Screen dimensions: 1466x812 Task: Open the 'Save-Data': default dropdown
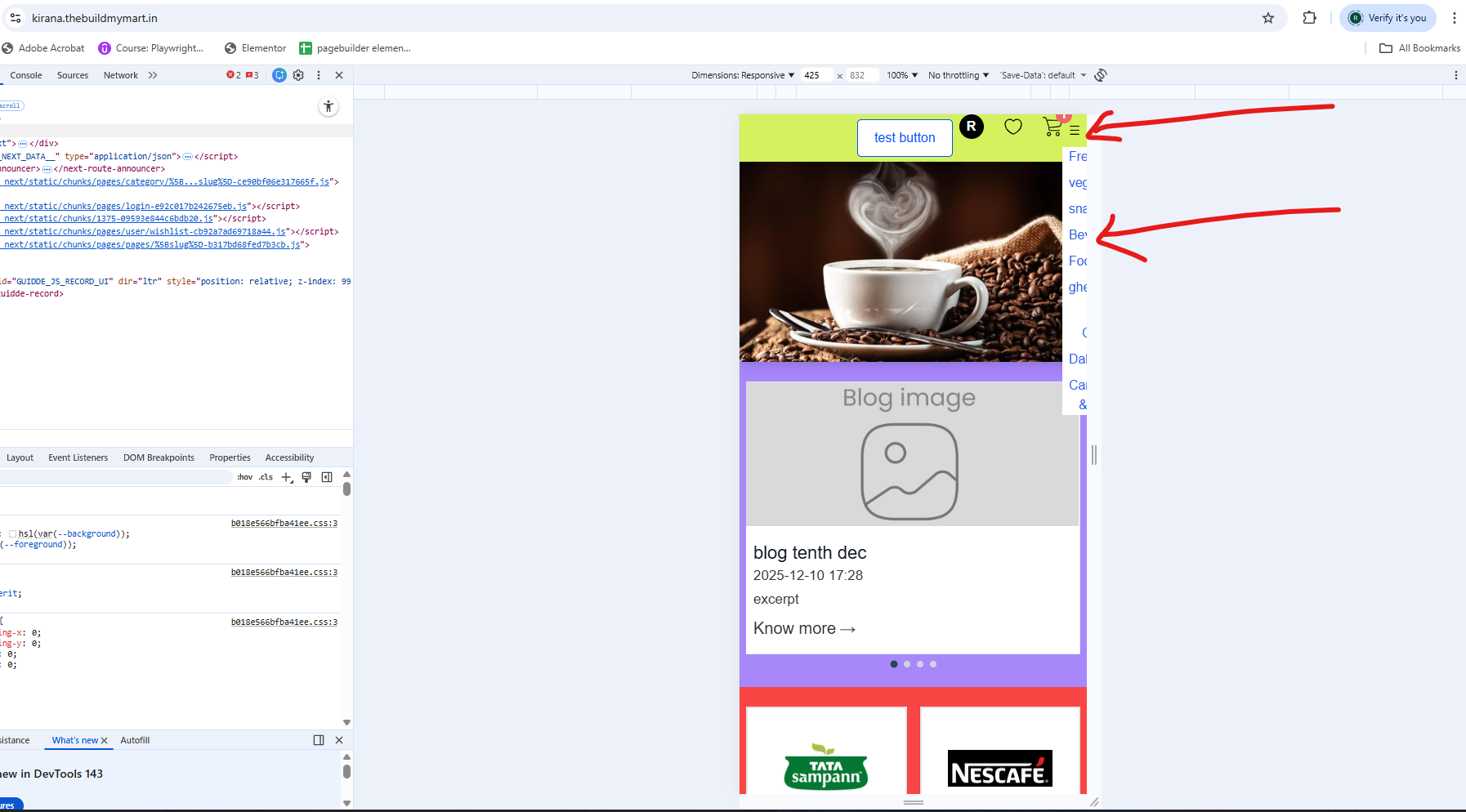(1044, 75)
